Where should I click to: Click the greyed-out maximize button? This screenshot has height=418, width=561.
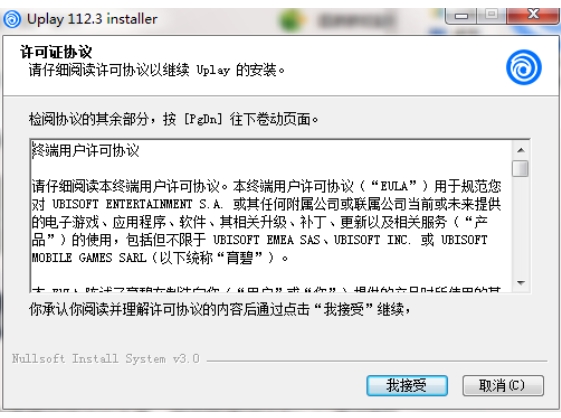pos(491,15)
